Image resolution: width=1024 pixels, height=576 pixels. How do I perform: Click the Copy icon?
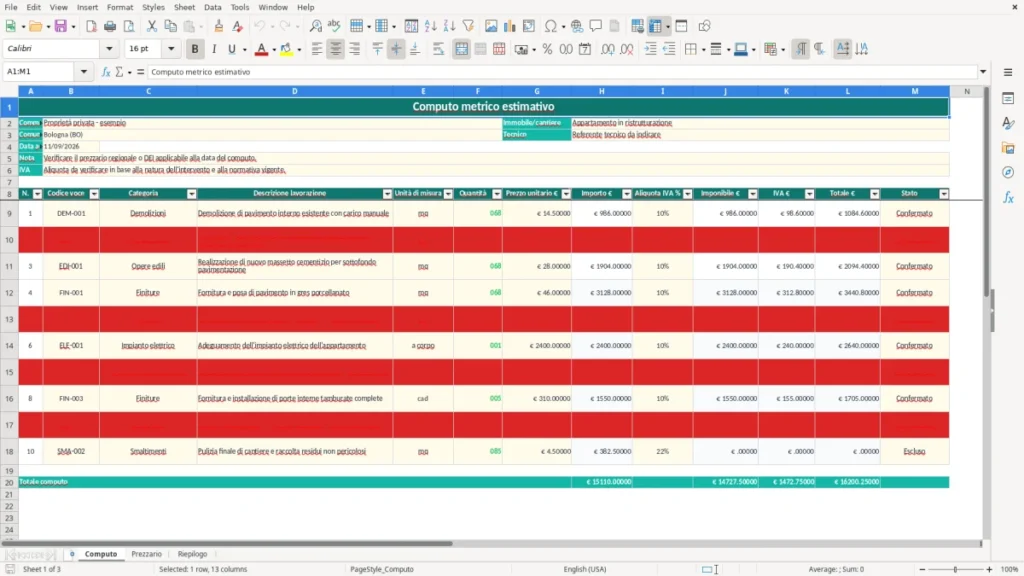170,26
